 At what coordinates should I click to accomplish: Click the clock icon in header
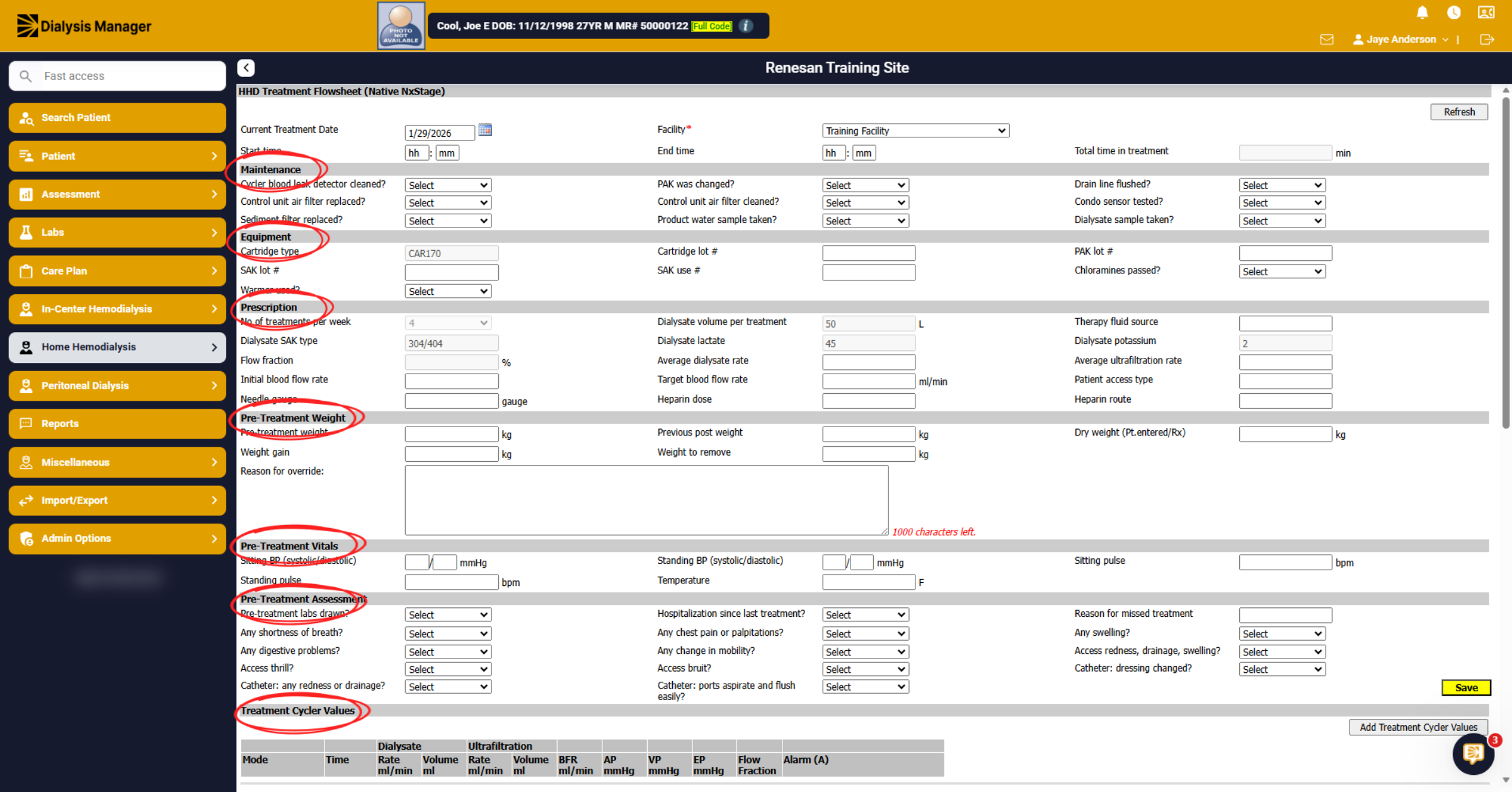[x=1453, y=13]
